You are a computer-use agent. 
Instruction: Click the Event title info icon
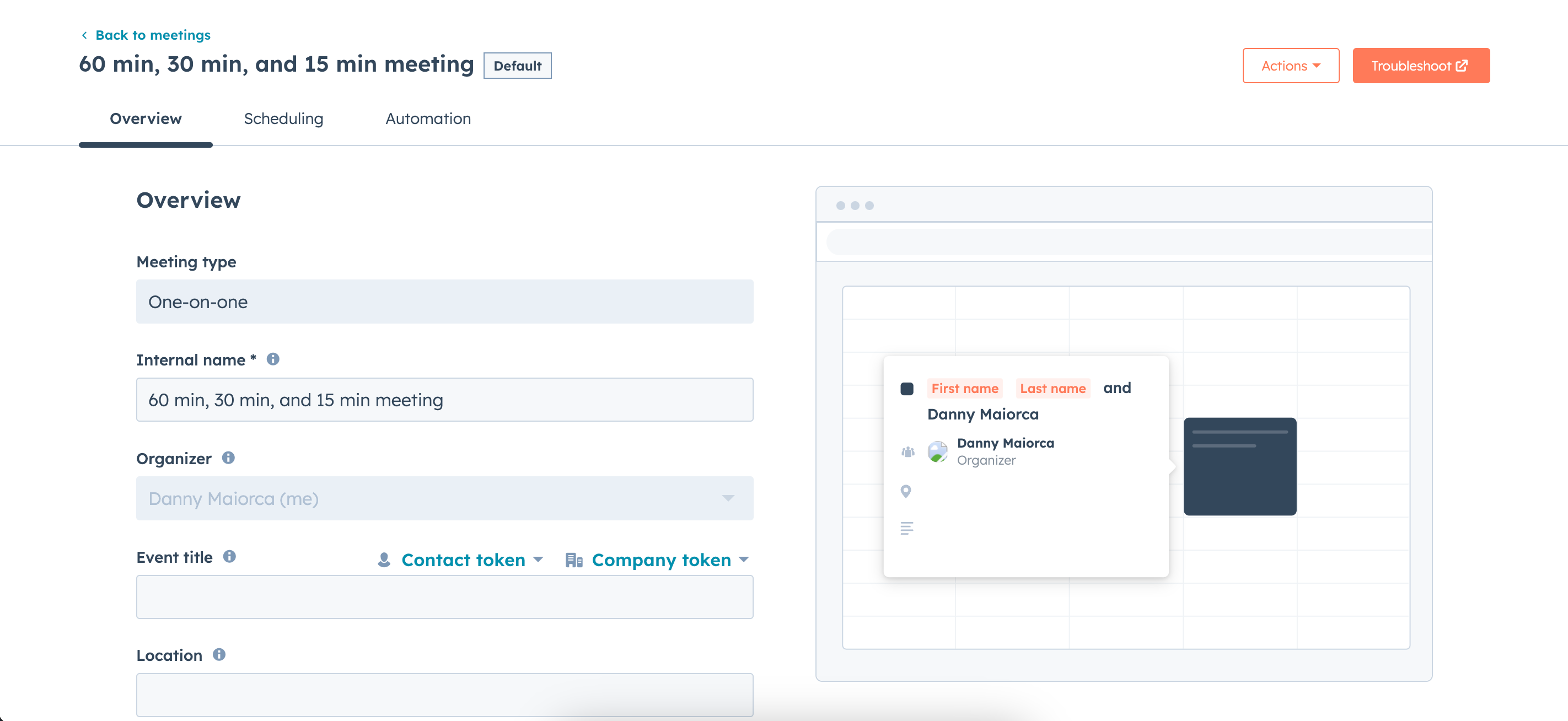click(229, 556)
